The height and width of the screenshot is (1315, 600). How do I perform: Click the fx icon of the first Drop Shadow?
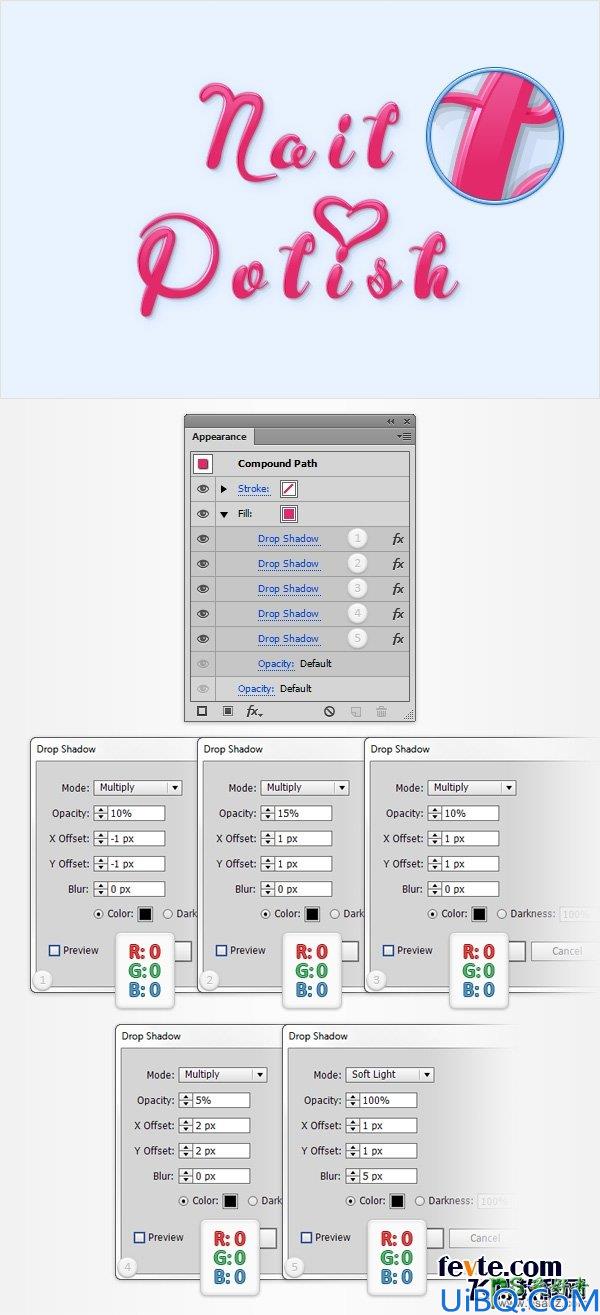[398, 539]
